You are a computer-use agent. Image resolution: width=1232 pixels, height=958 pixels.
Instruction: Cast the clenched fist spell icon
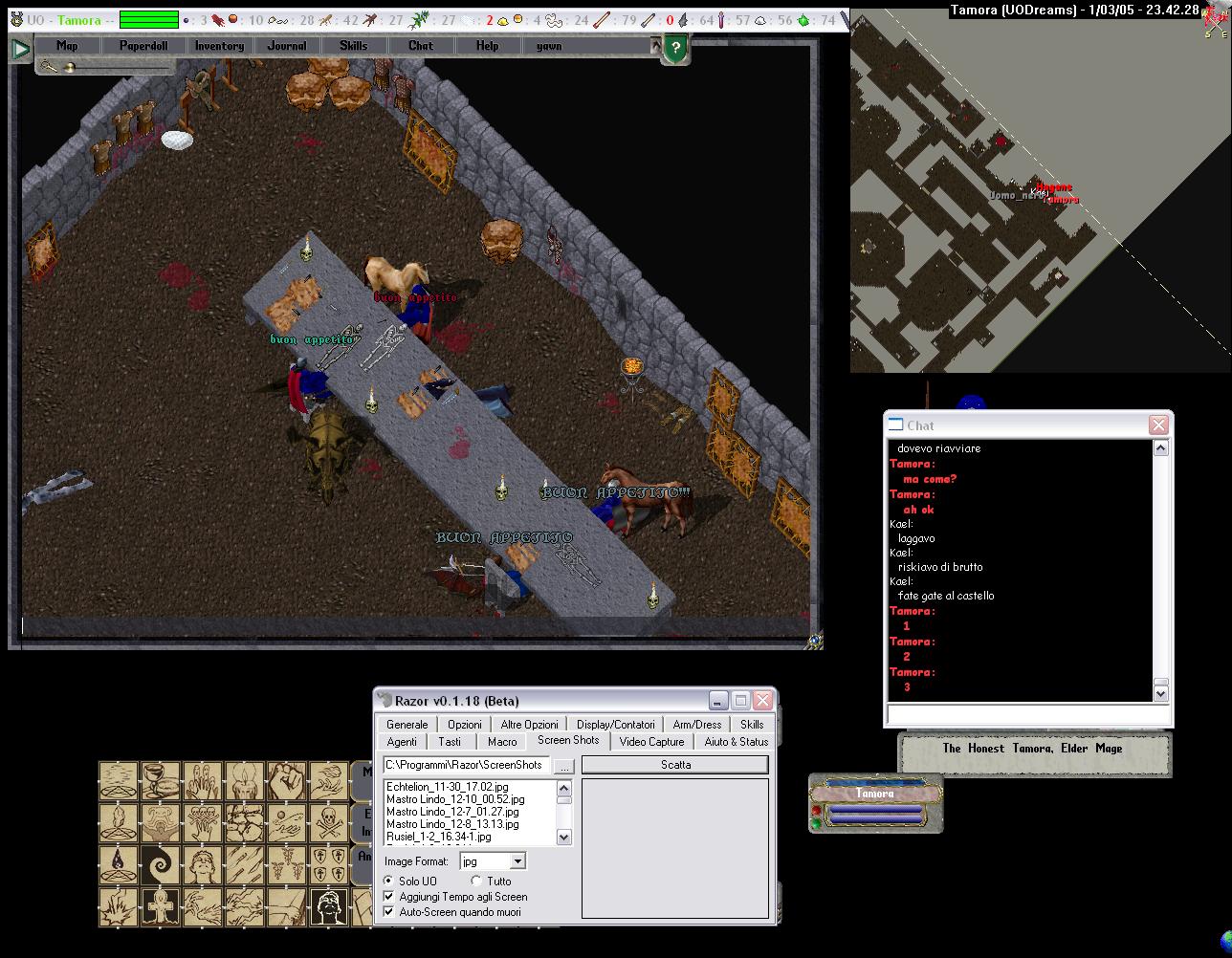(x=286, y=781)
